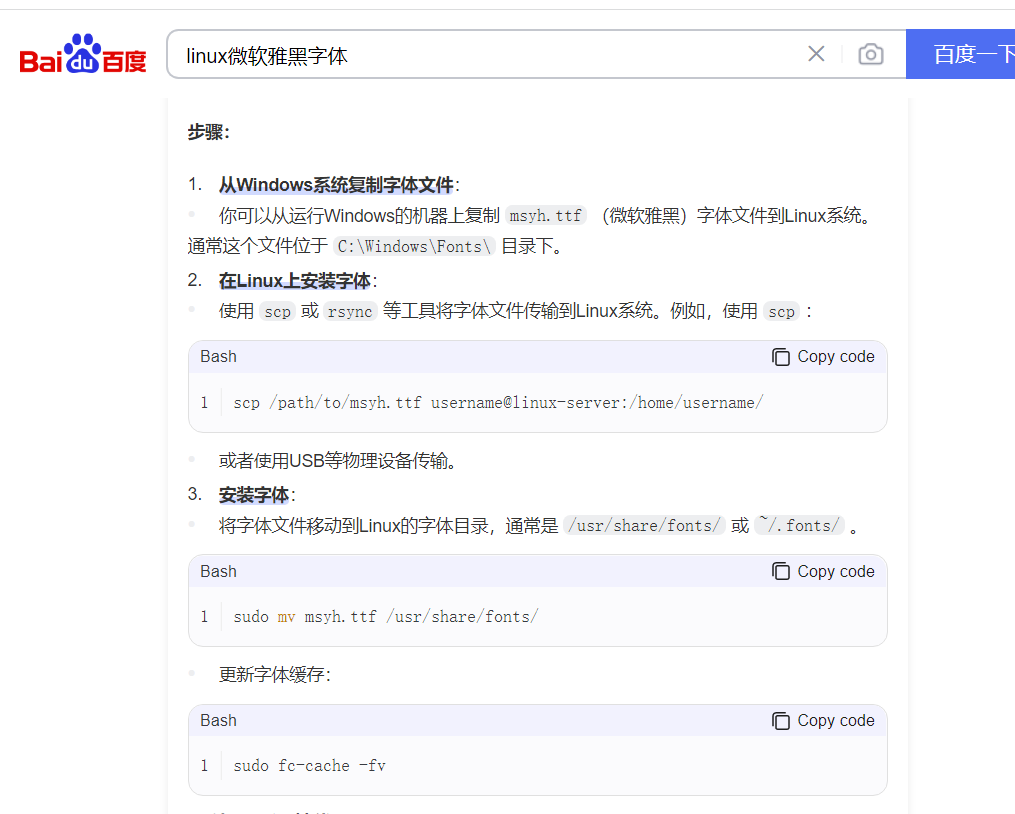Copy code of the sudo fc-cache block
Image resolution: width=1015 pixels, height=814 pixels.
pyautogui.click(x=823, y=721)
